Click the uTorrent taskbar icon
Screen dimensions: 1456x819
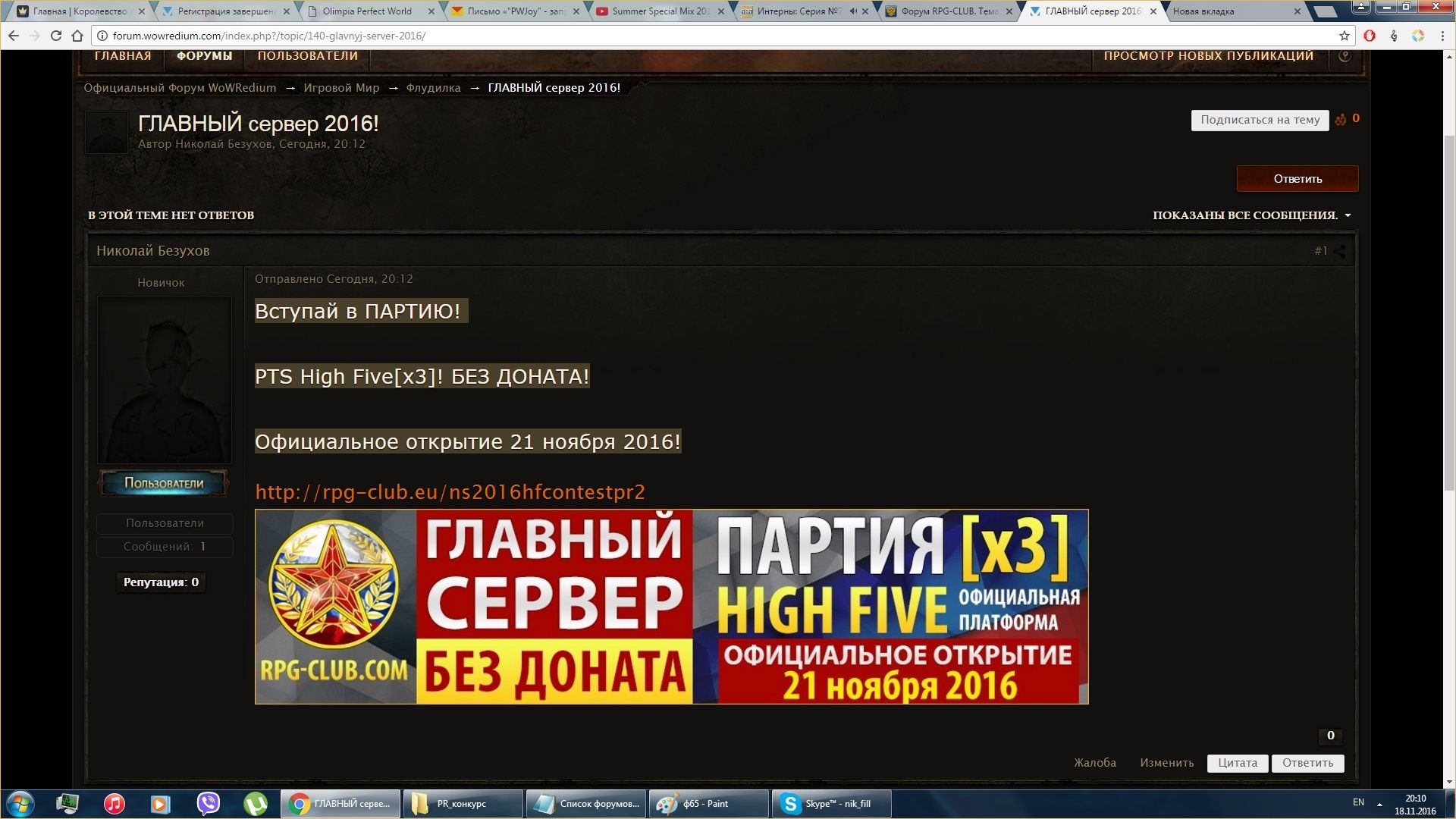(256, 803)
